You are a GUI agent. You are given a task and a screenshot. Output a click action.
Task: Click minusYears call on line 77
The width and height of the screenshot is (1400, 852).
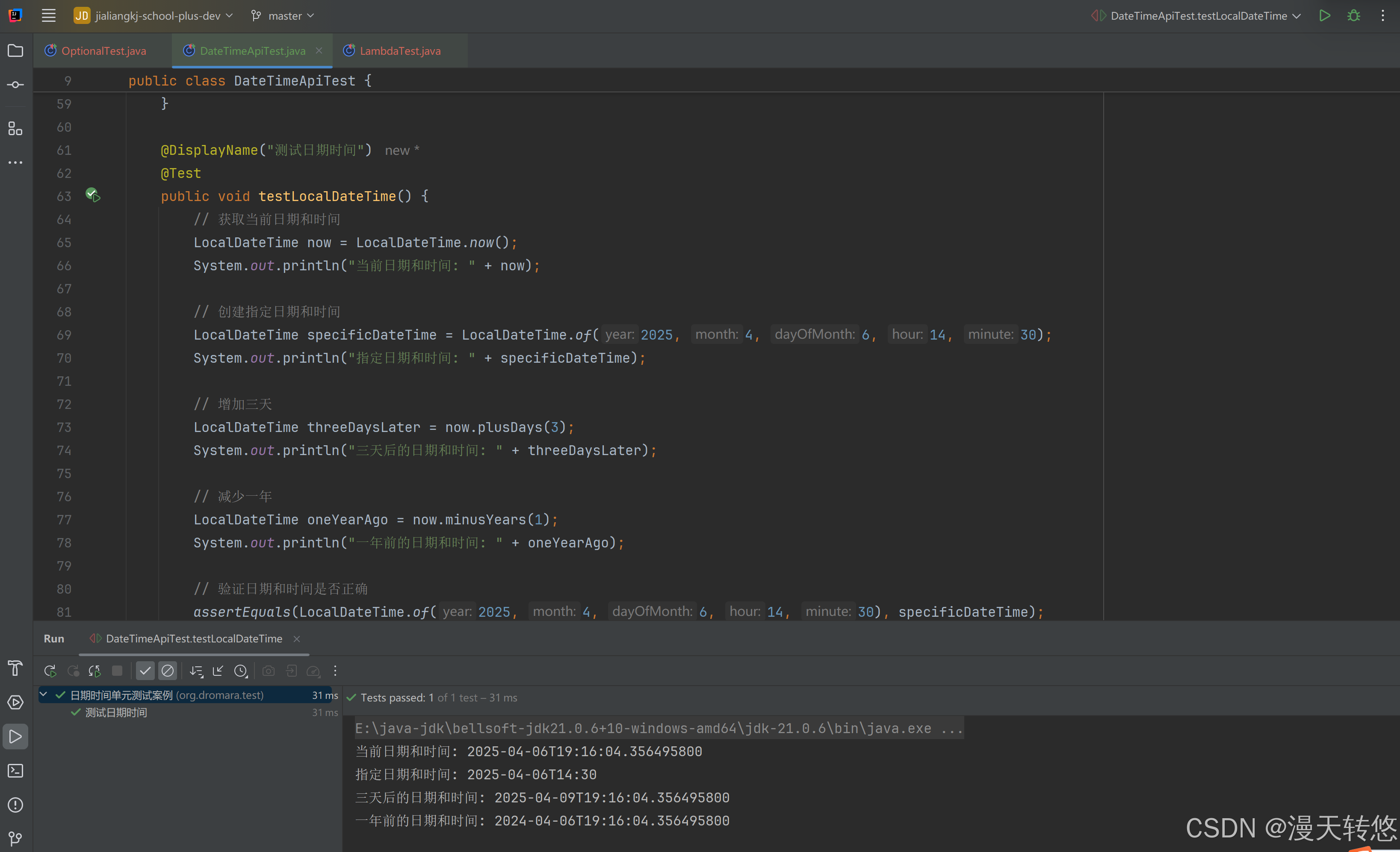coord(485,520)
